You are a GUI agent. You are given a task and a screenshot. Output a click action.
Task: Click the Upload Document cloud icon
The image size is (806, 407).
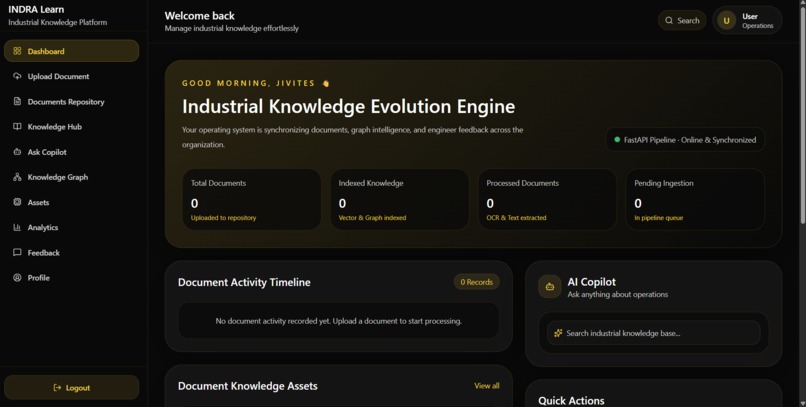click(17, 76)
